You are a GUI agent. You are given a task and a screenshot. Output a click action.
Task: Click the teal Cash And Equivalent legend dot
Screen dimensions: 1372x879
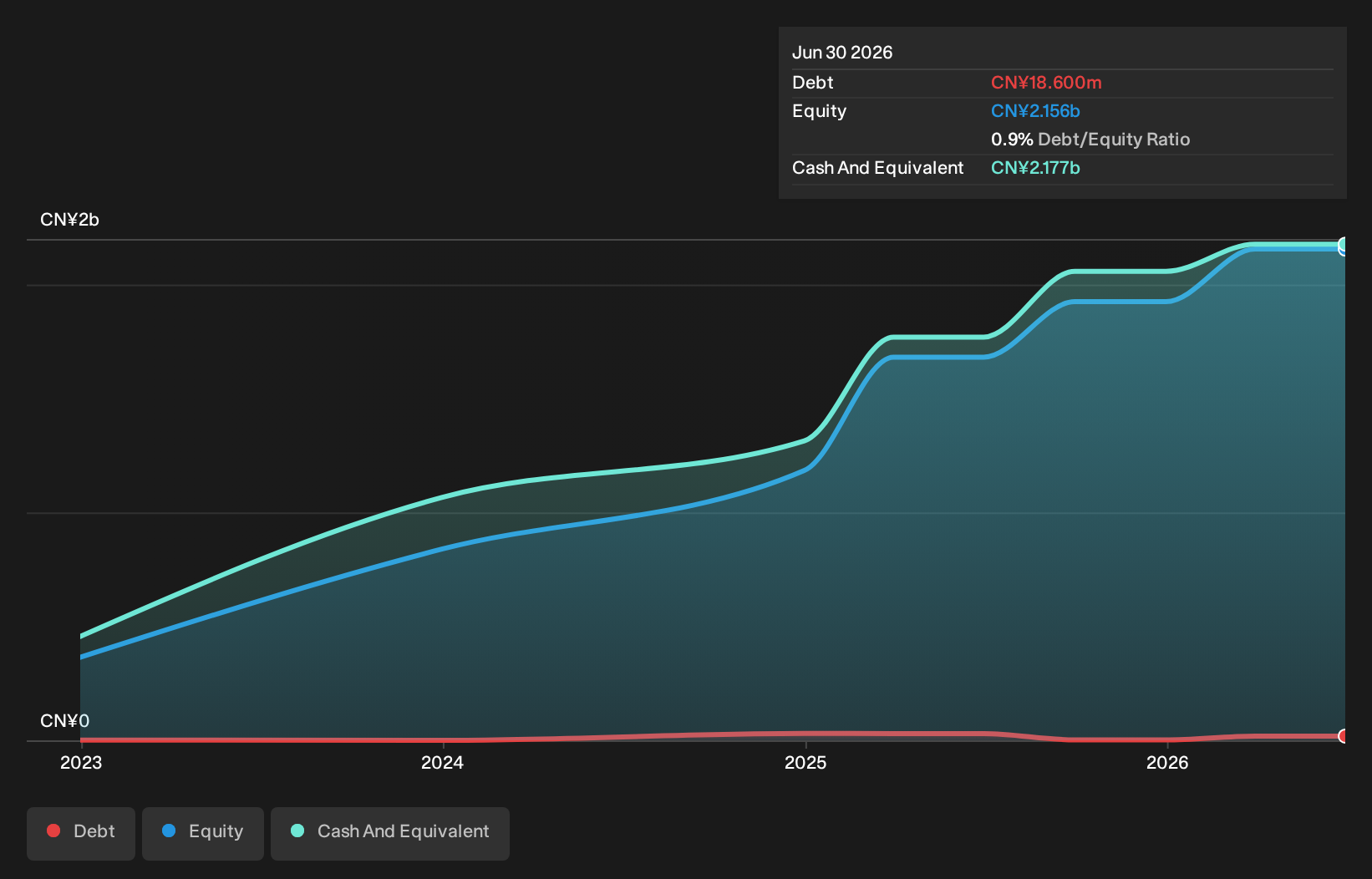point(297,831)
